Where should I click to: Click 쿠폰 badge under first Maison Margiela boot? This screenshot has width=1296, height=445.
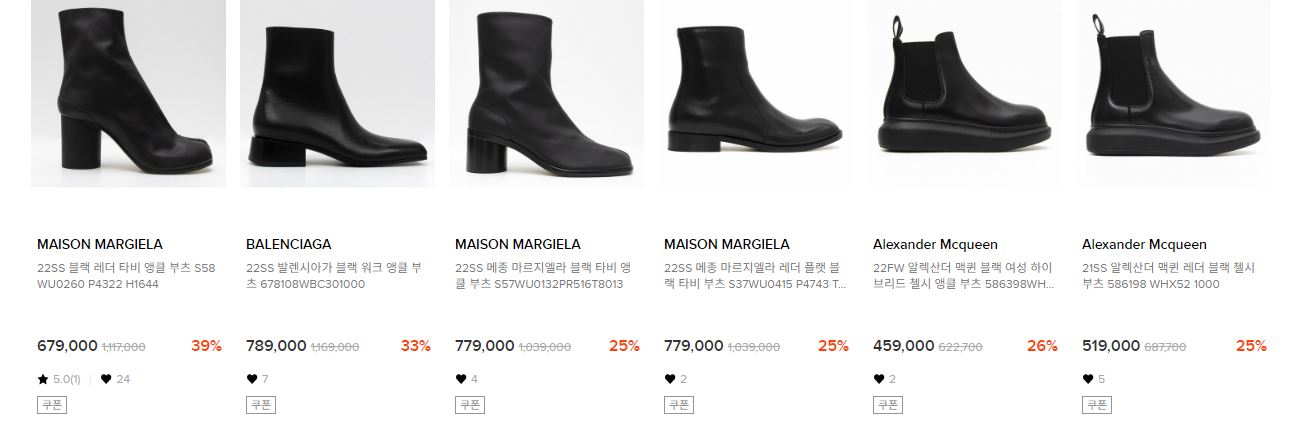click(52, 405)
